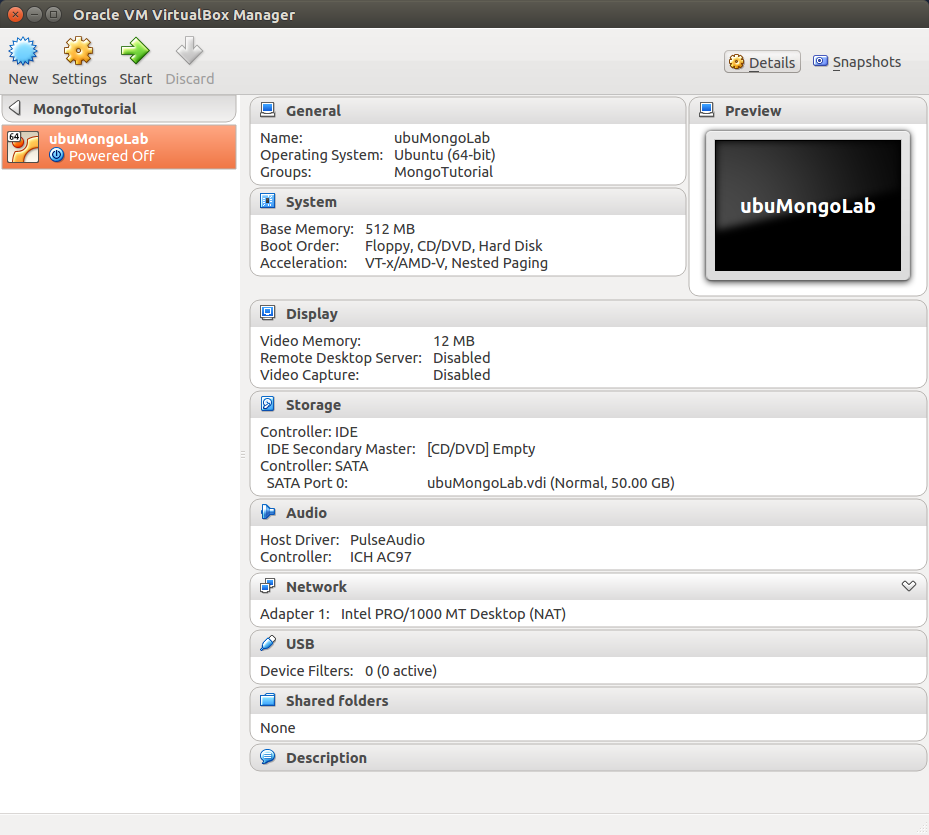
Task: Open USB settings via its header title
Action: (300, 644)
